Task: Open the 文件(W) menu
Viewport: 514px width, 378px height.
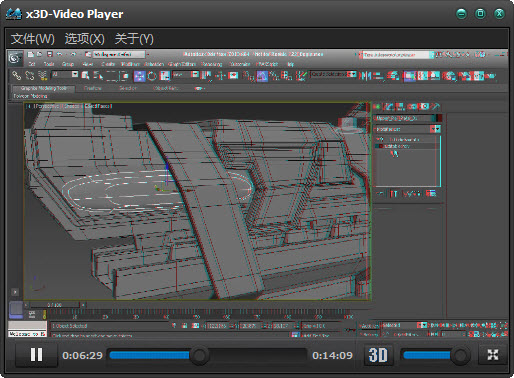Action: [x=33, y=39]
